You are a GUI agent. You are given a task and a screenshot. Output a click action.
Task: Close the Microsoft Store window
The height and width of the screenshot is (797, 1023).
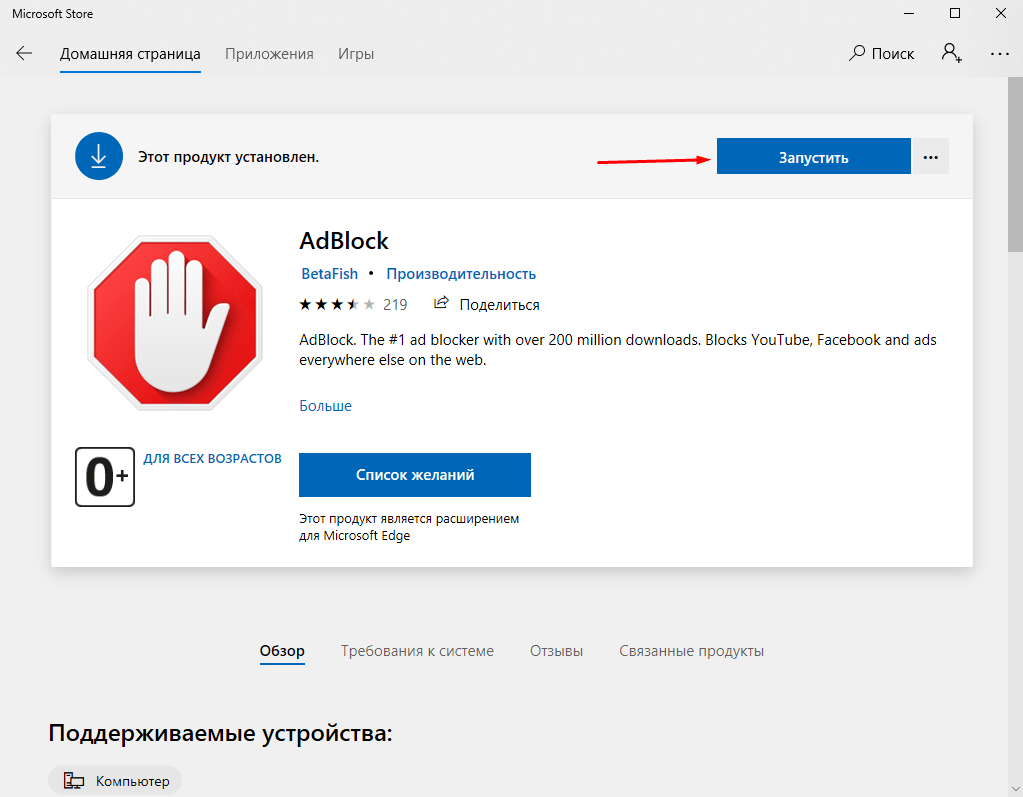(x=1000, y=14)
